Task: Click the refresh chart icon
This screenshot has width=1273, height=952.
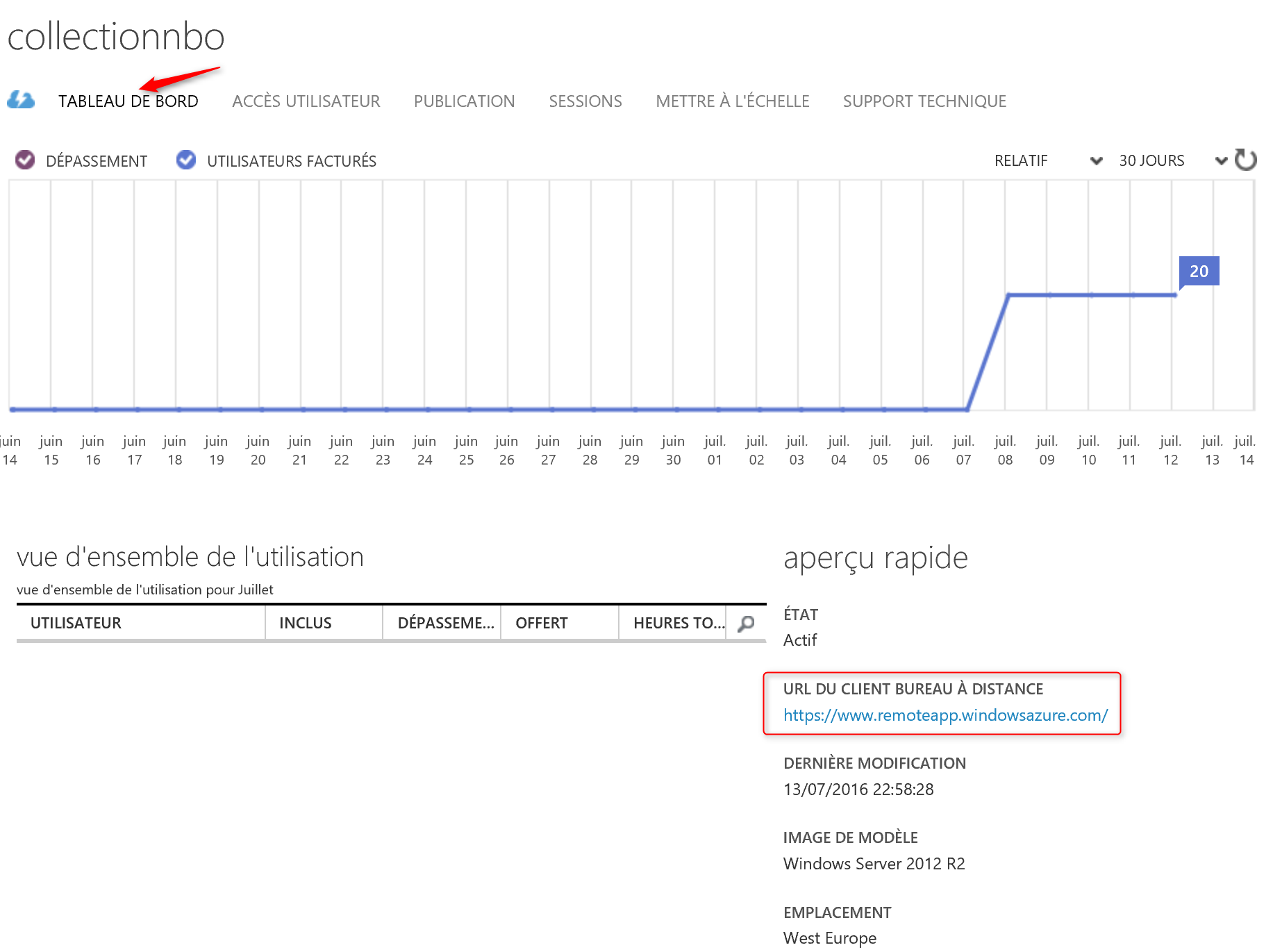Action: click(x=1245, y=160)
